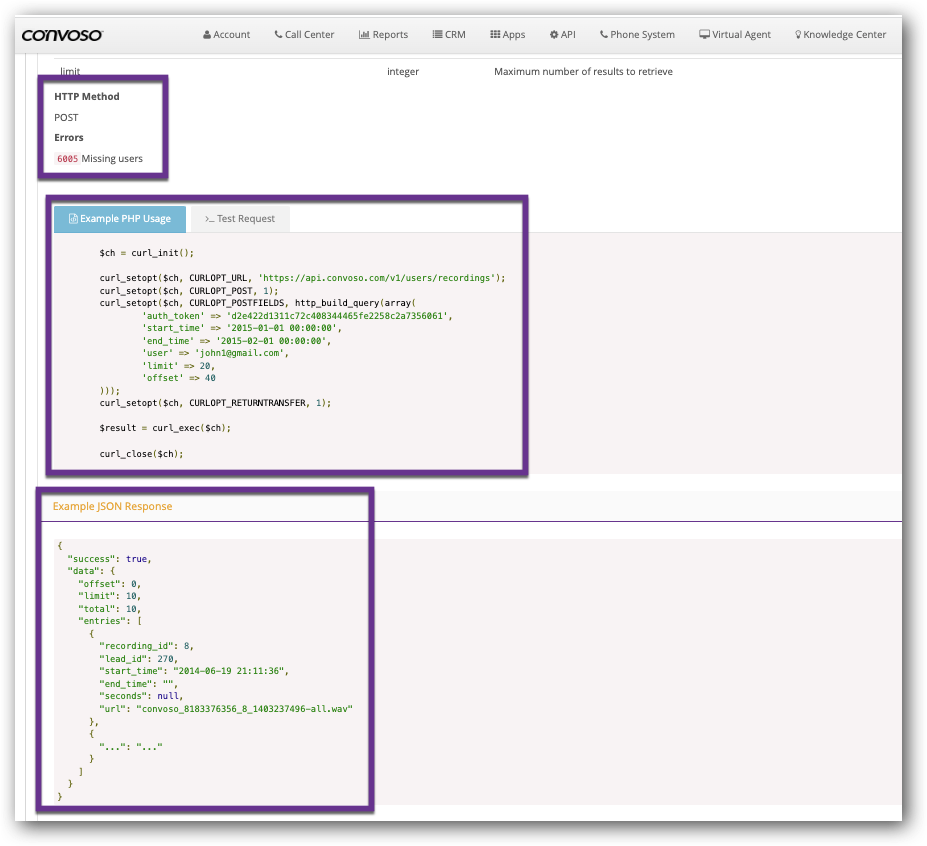Screen dimensions: 927x846
Task: Open the Knowledge Center menu
Action: click(x=841, y=35)
